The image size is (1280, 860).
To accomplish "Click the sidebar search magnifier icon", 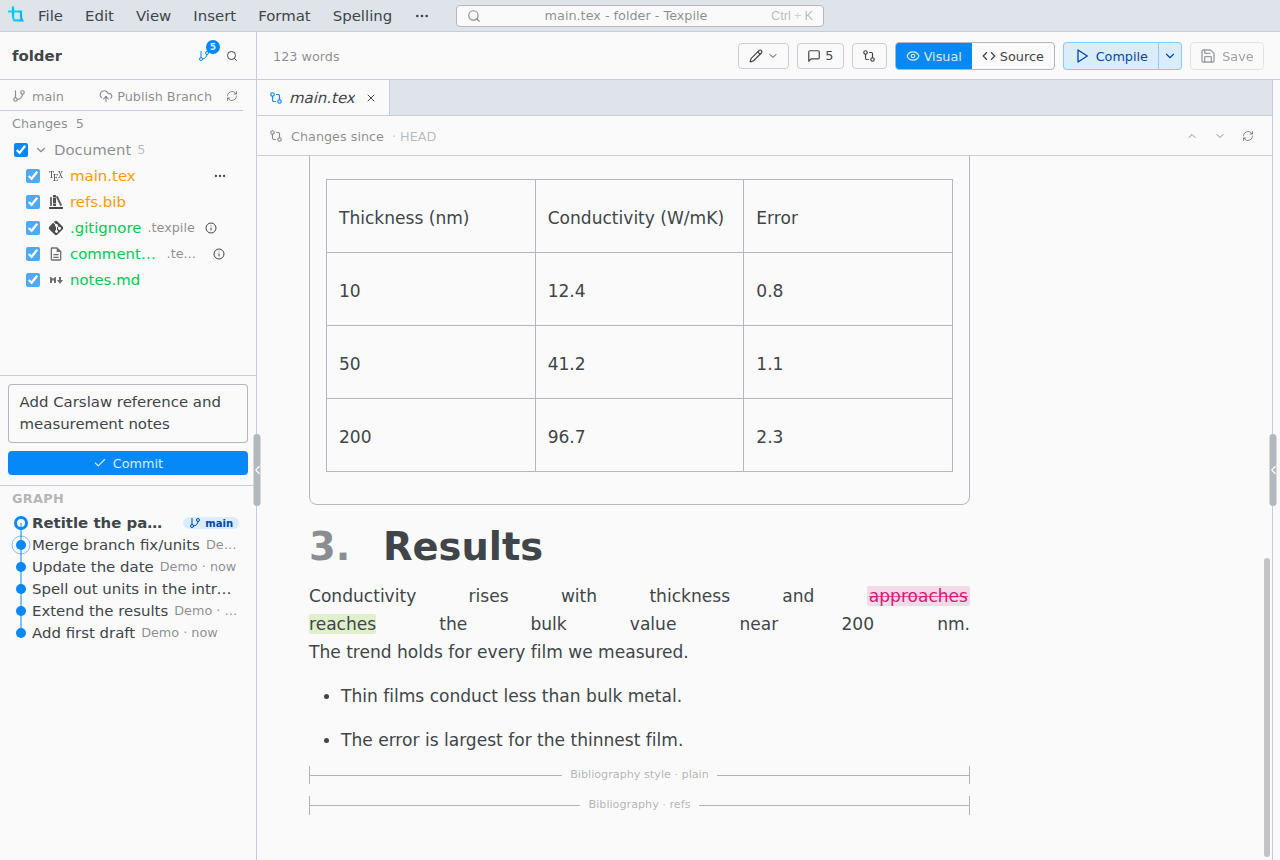I will coord(232,56).
